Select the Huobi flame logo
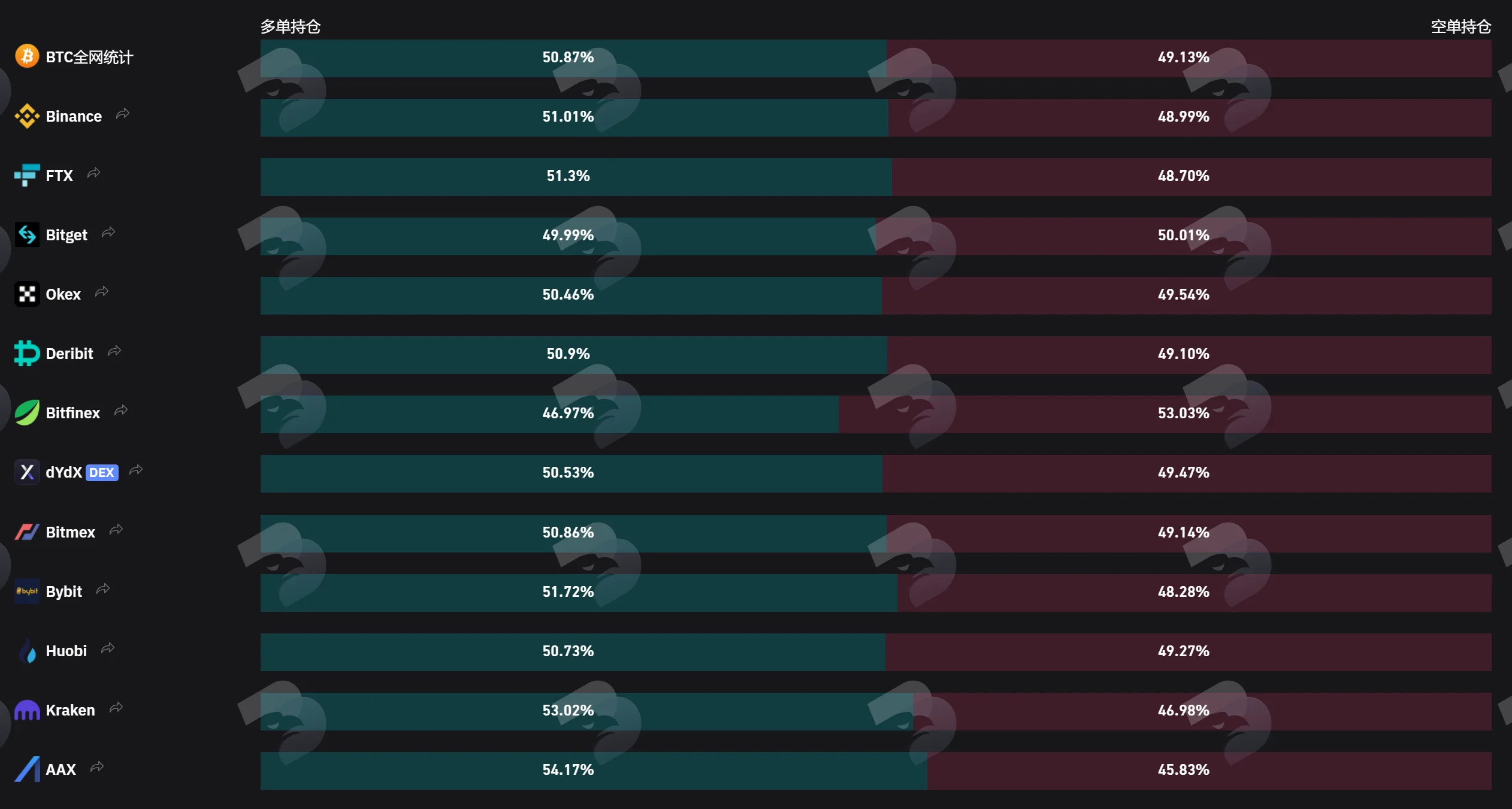This screenshot has width=1512, height=809. pos(27,651)
